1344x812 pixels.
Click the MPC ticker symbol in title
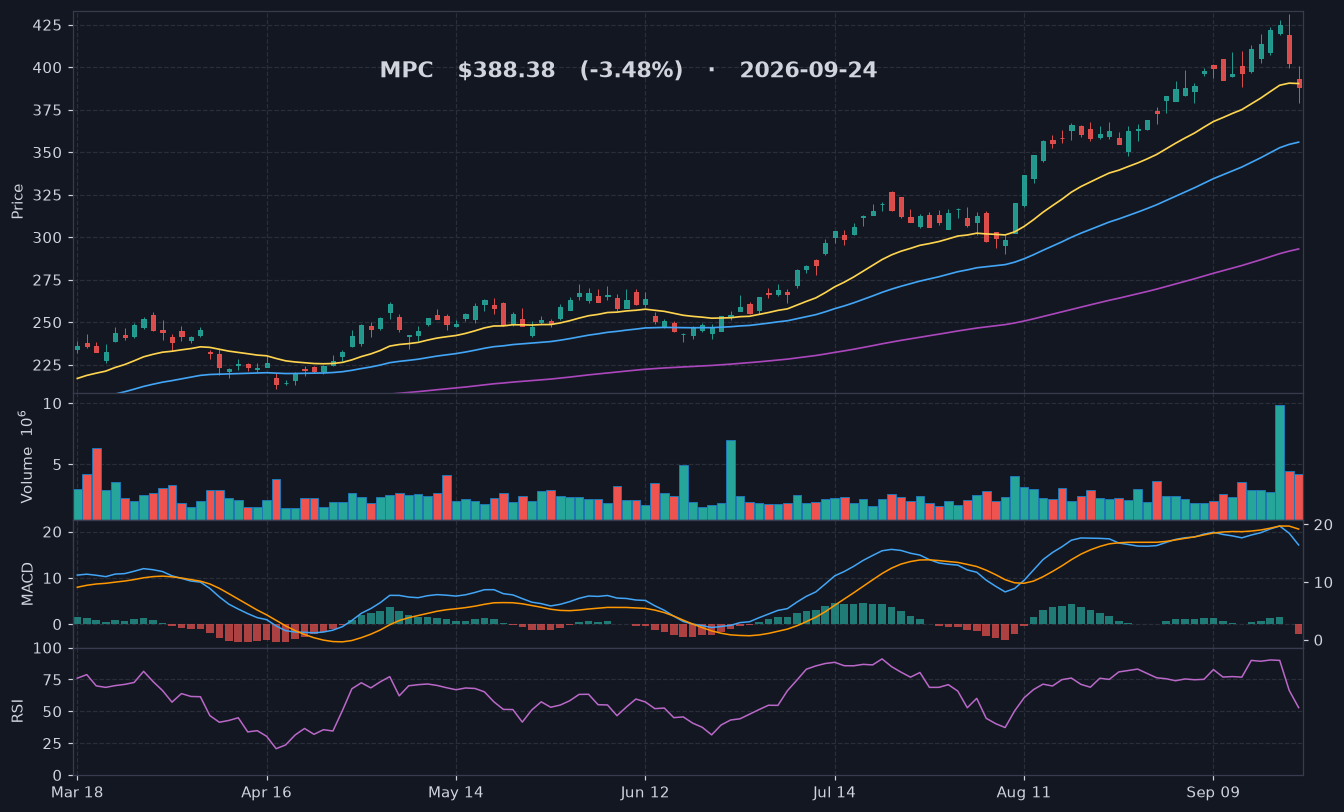(x=406, y=71)
